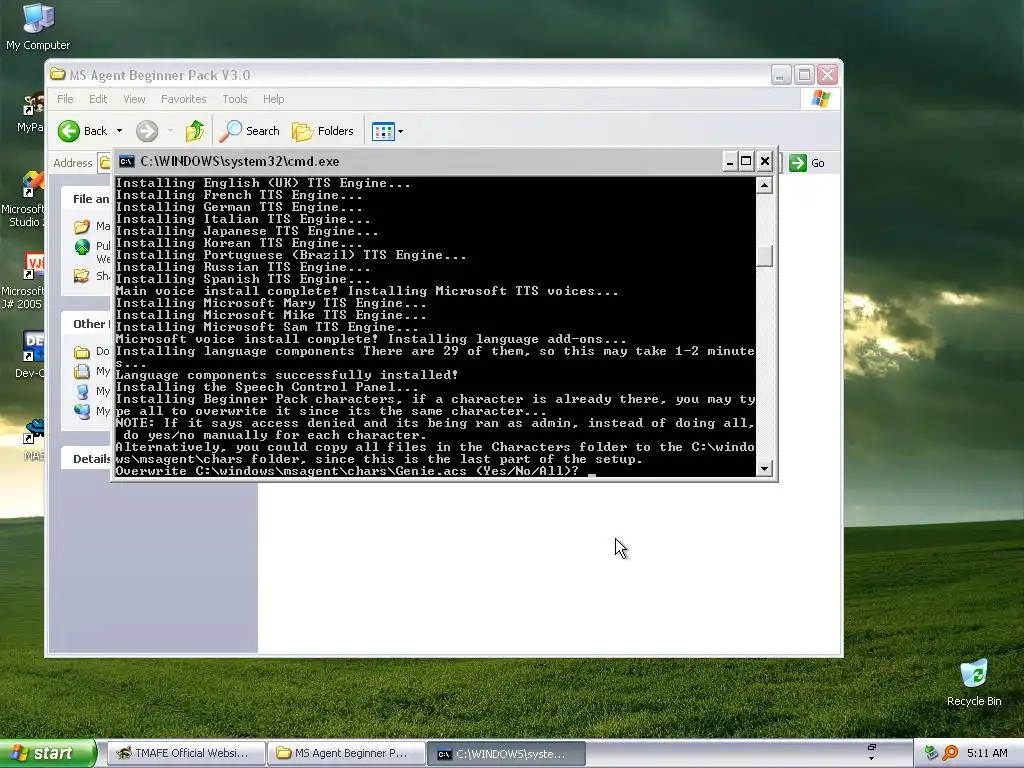Viewport: 1024px width, 768px height.
Task: Click the Share this folder task icon
Action: click(x=82, y=276)
